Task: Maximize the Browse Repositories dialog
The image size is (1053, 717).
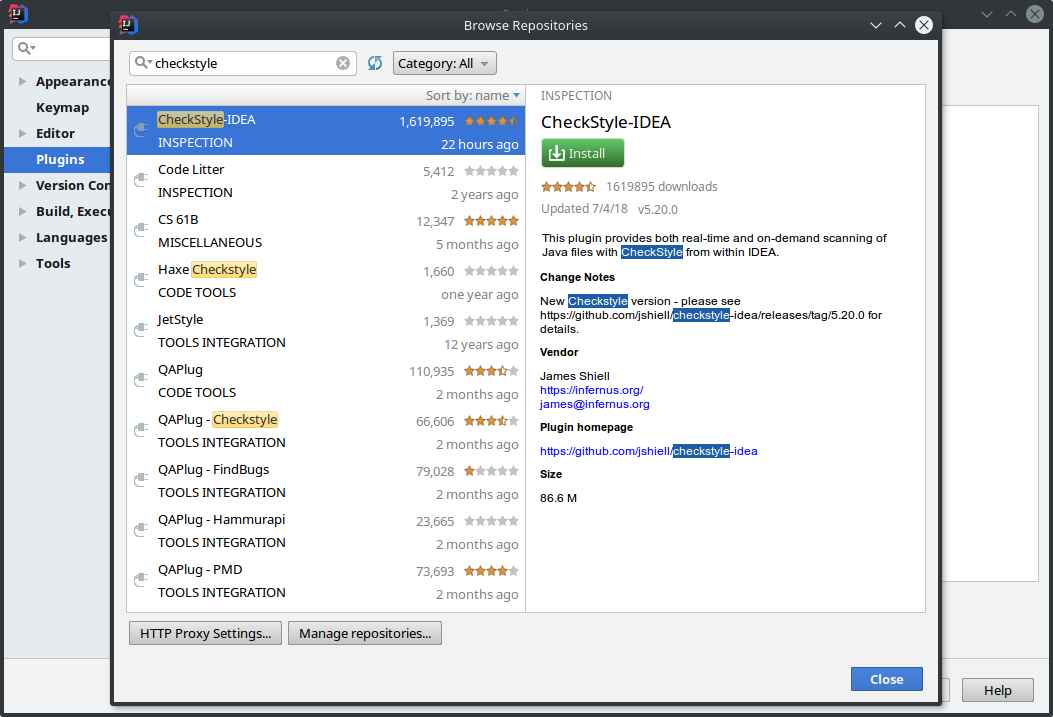Action: (x=900, y=25)
